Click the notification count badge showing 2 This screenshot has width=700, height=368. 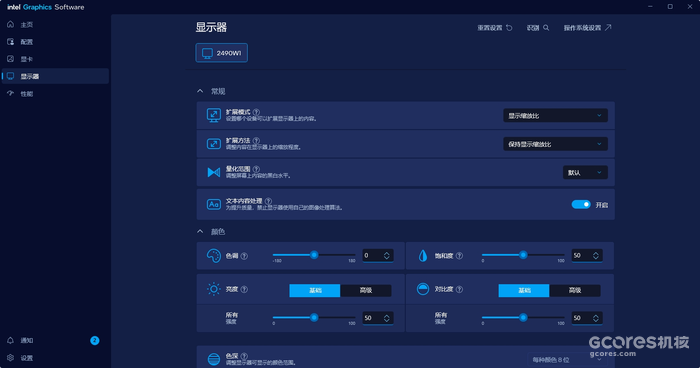(x=95, y=340)
